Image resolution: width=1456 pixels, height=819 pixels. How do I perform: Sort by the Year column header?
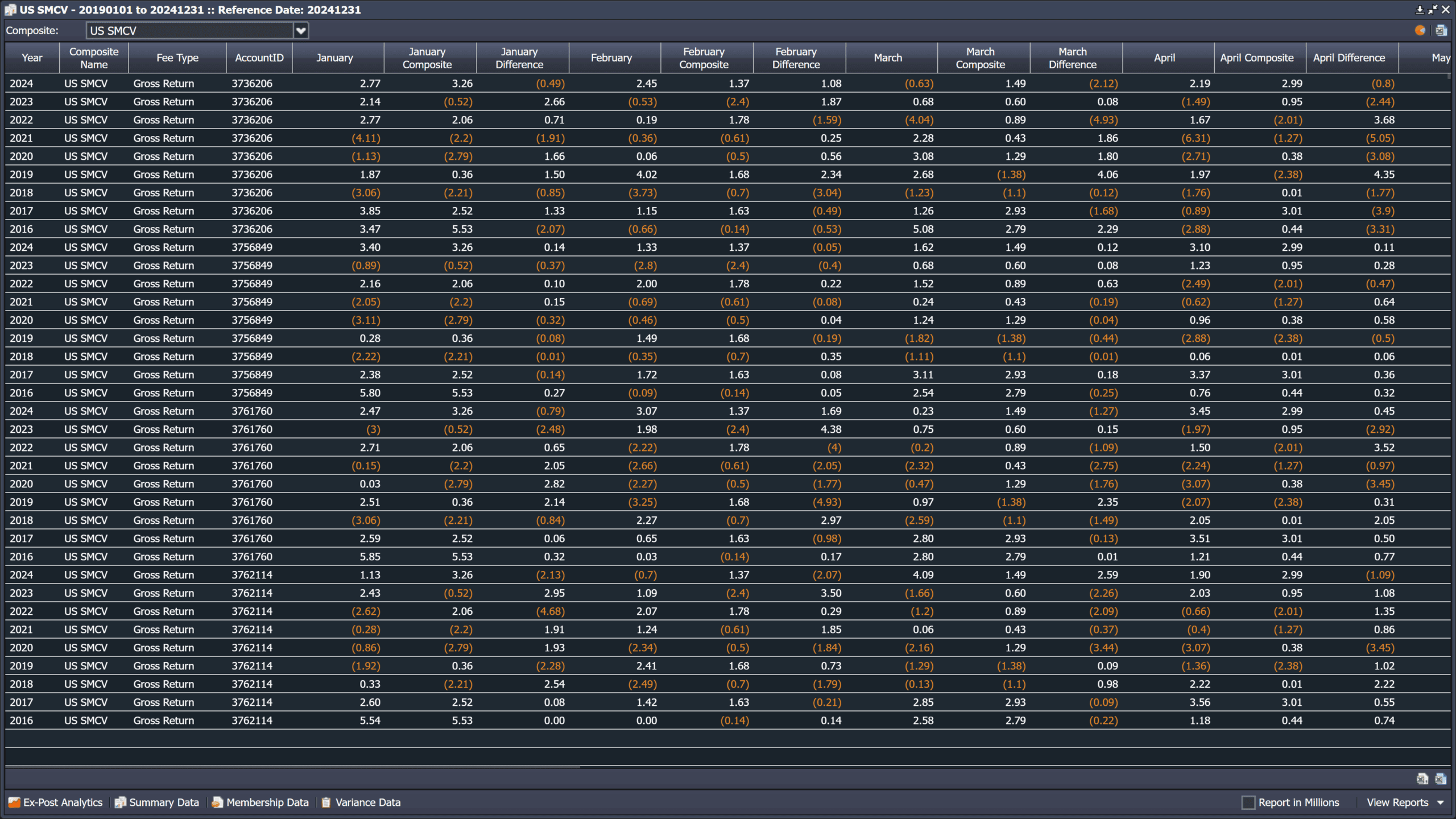(32, 58)
